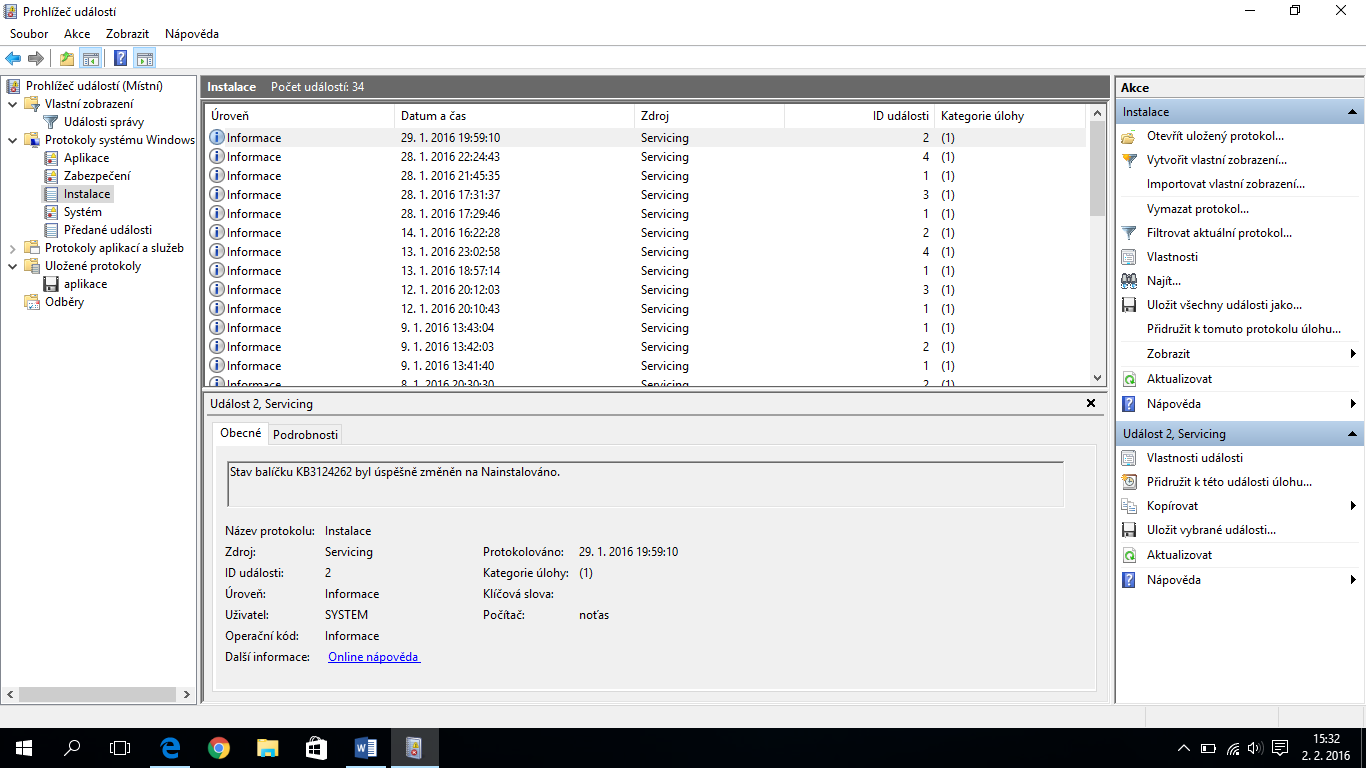Click the up-one-level folder toolbar icon
This screenshot has width=1366, height=768.
point(66,58)
